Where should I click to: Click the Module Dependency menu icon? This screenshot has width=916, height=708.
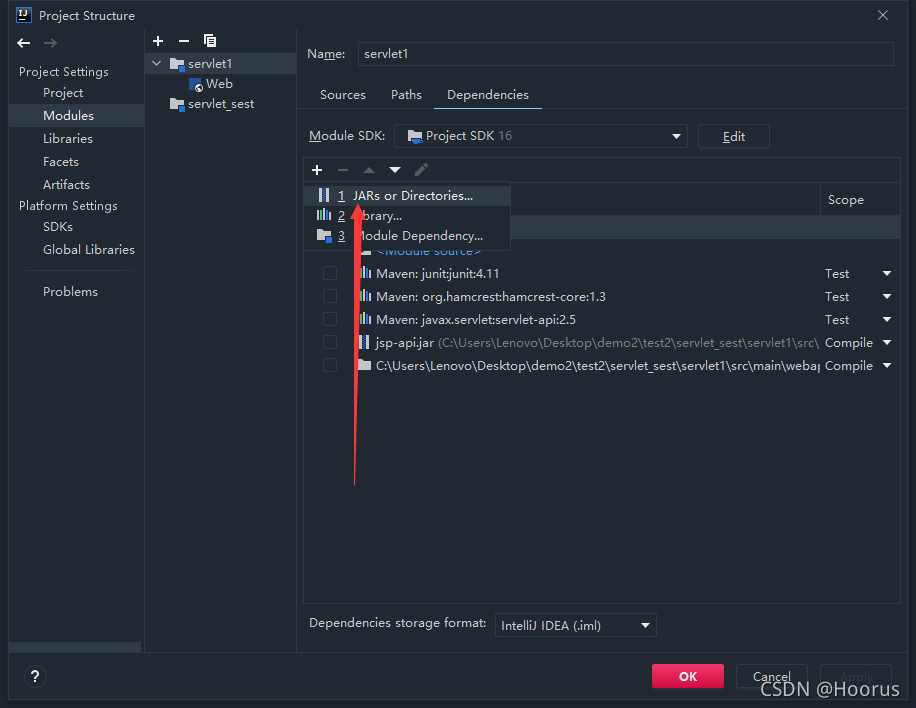[x=324, y=235]
